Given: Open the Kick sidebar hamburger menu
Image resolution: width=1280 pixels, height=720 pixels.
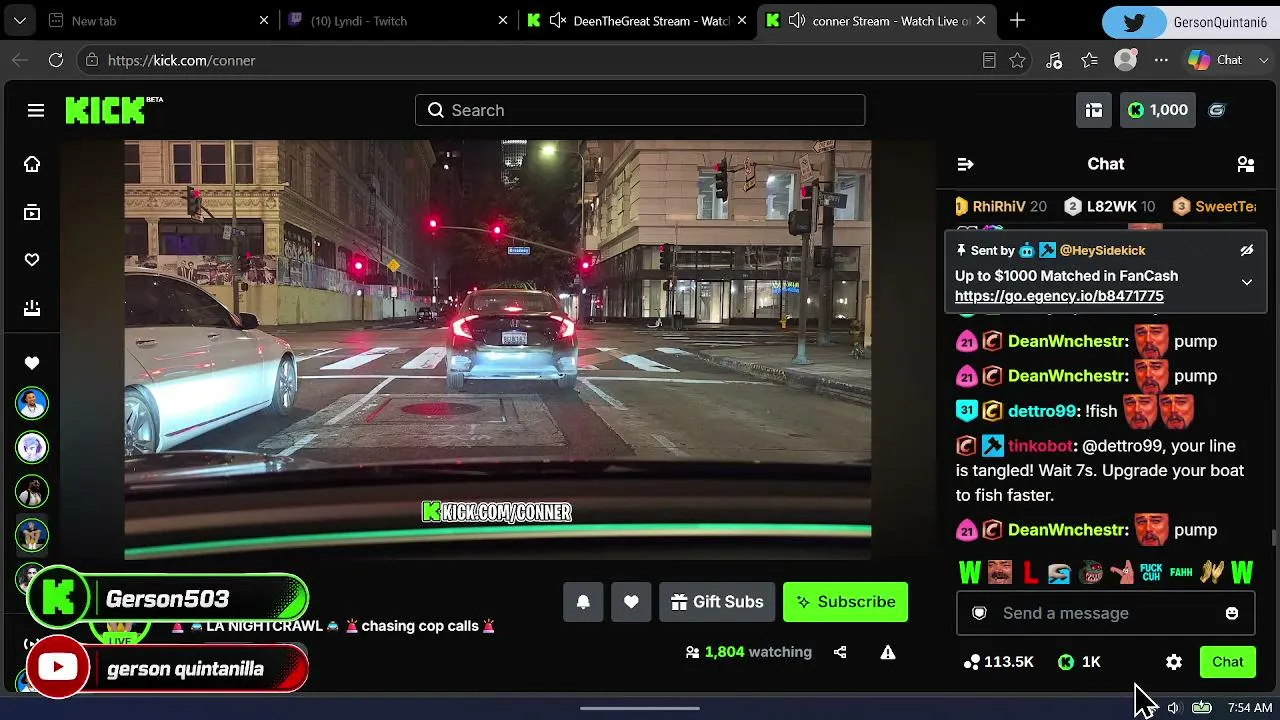Looking at the screenshot, I should click(36, 110).
